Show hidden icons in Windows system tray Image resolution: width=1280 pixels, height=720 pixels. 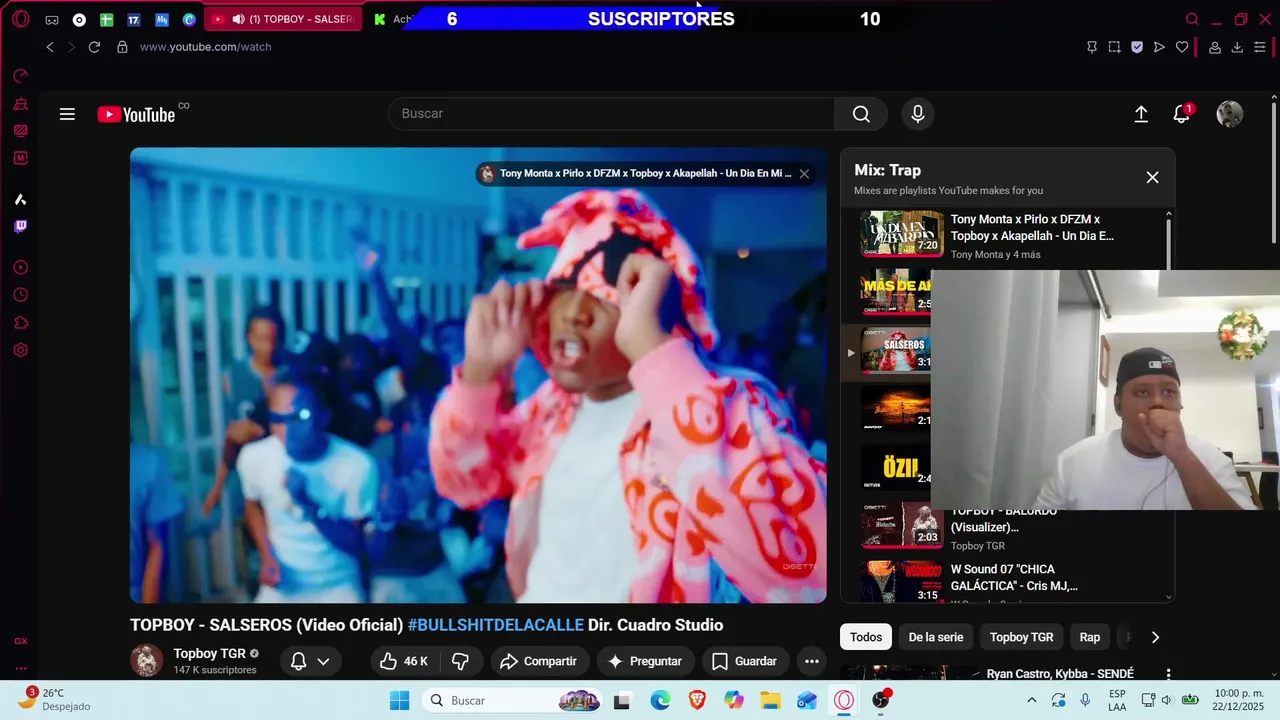(x=1032, y=700)
